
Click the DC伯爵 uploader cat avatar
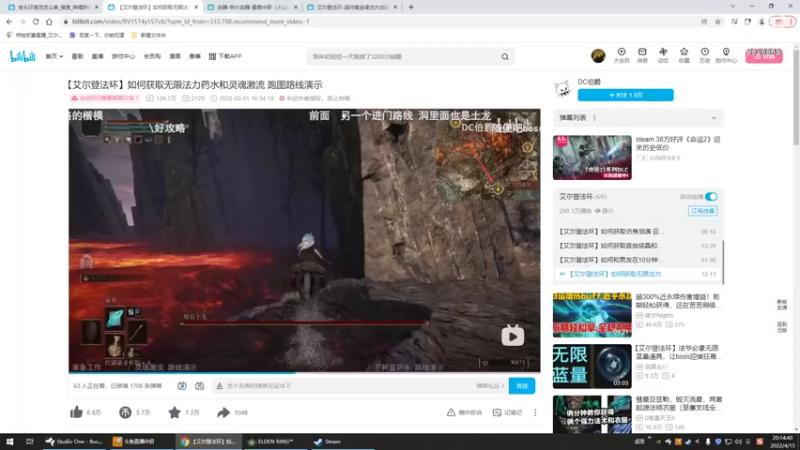click(x=563, y=89)
